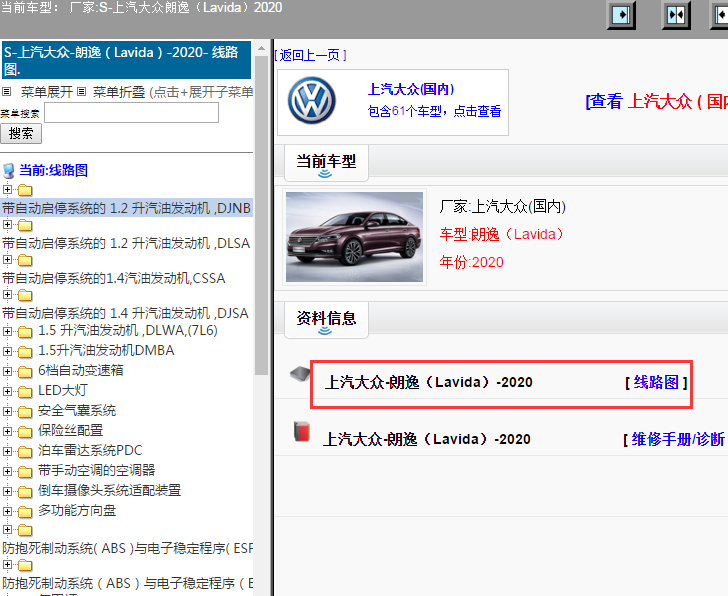The width and height of the screenshot is (728, 596).
Task: Expand the 6档自动变速箱 node
Action: [7, 371]
